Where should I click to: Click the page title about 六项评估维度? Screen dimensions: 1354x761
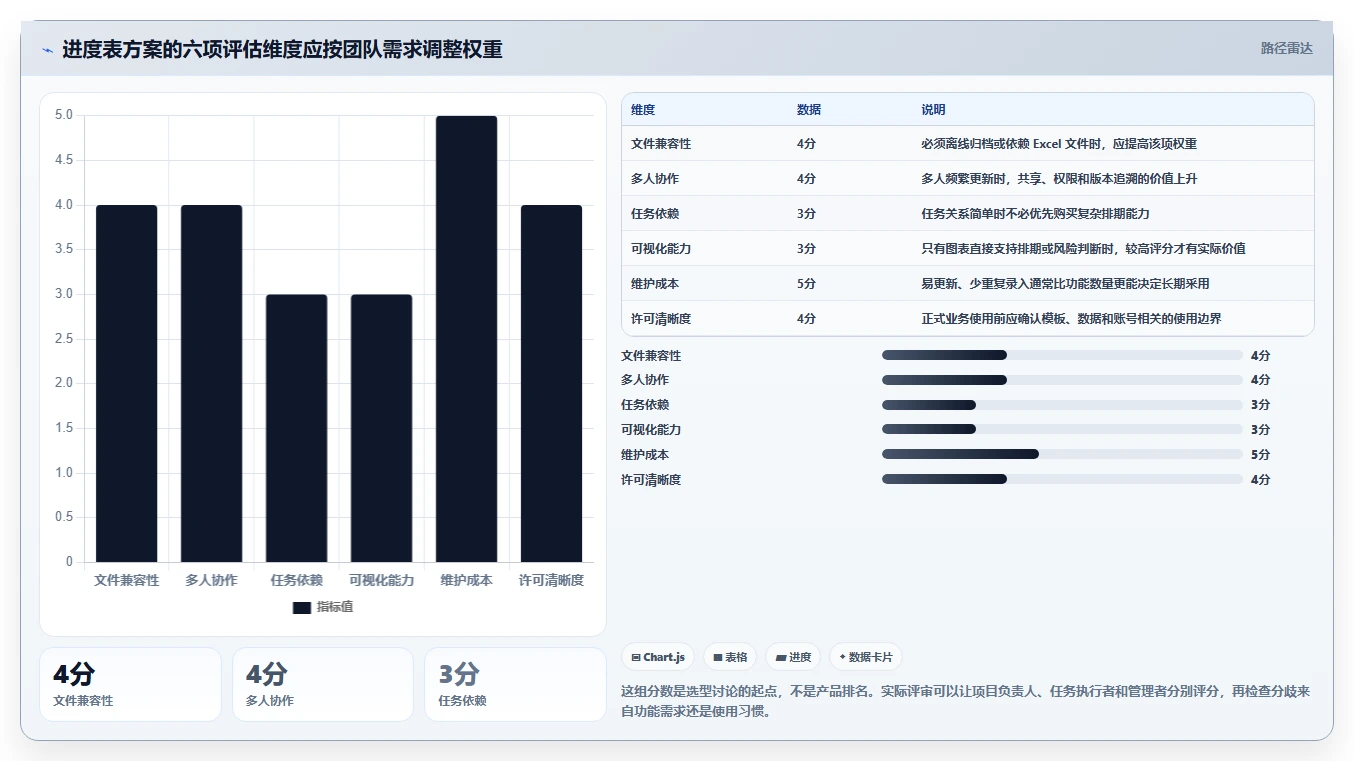click(282, 50)
